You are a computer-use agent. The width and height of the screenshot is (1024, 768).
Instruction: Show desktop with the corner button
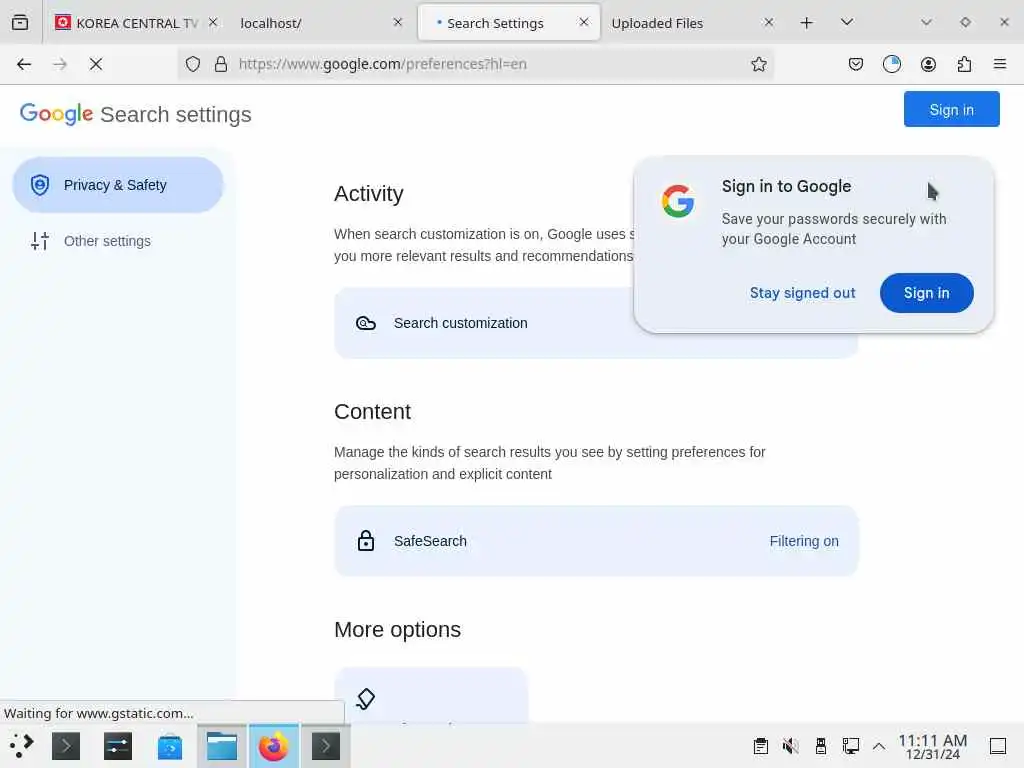pos(998,746)
